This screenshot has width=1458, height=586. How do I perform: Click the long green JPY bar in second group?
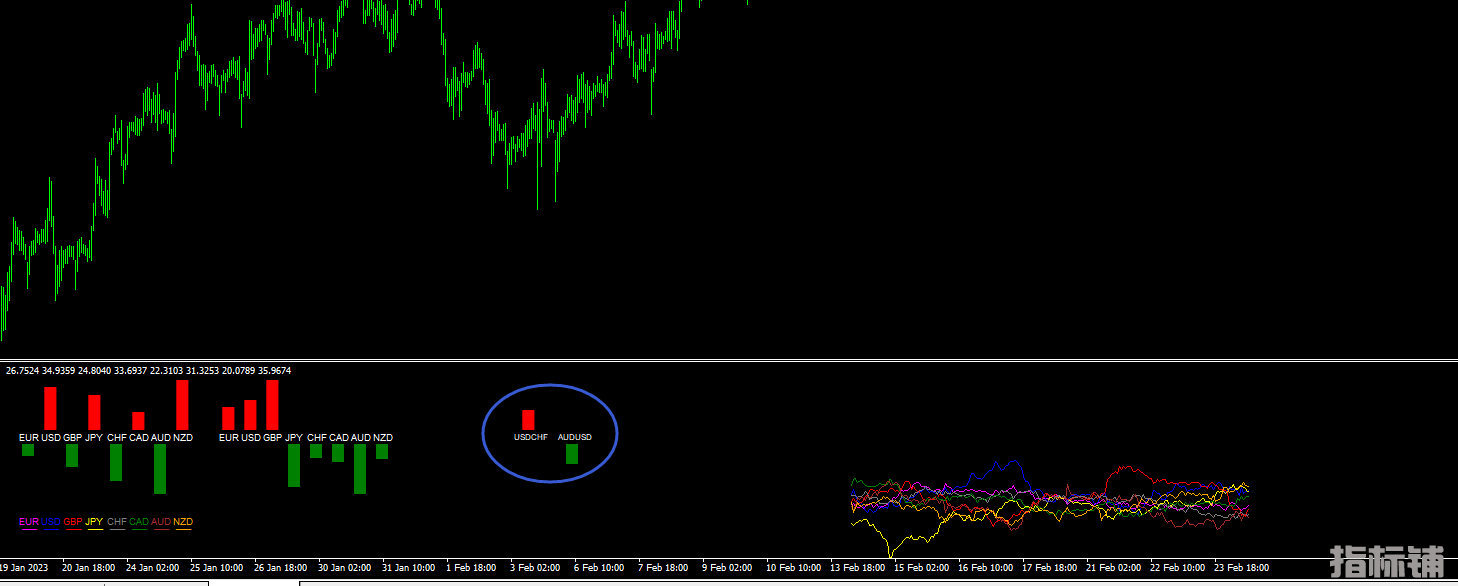click(x=294, y=465)
